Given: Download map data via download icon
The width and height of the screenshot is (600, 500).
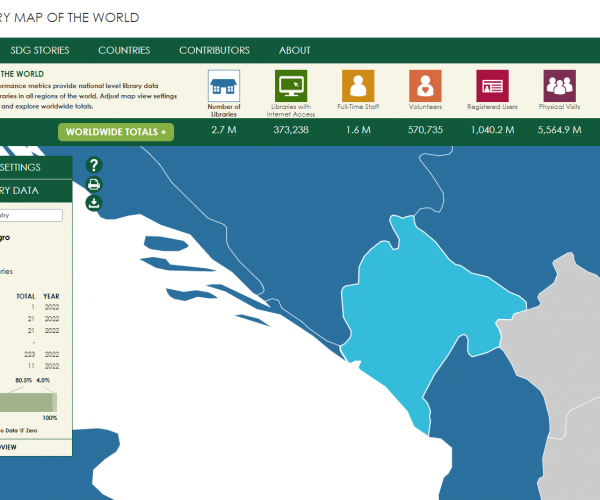Looking at the screenshot, I should 93,202.
